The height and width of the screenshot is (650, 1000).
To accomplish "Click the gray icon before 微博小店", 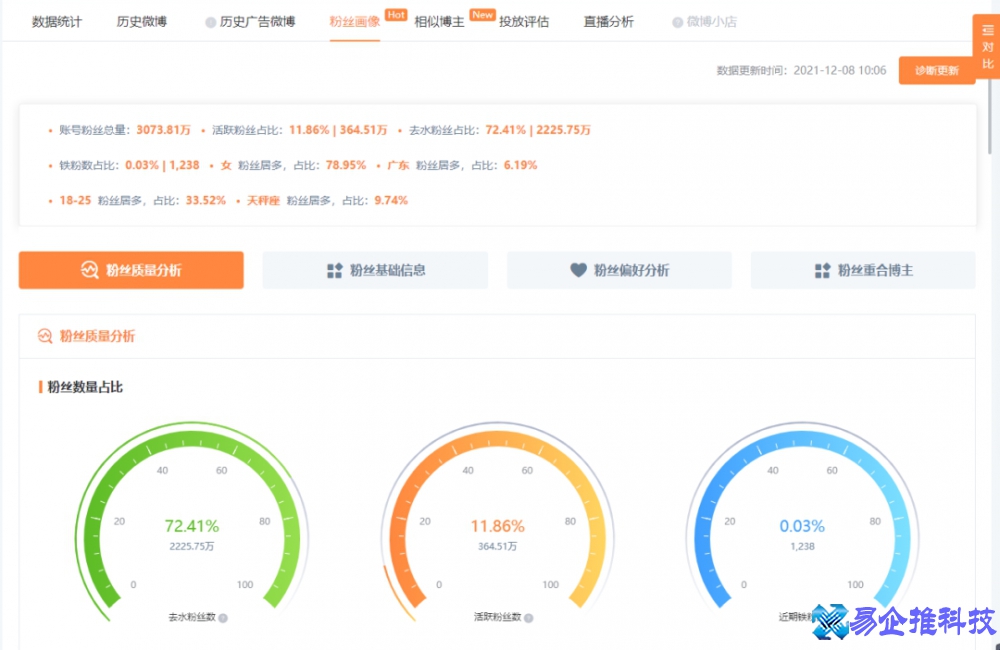I will (677, 22).
